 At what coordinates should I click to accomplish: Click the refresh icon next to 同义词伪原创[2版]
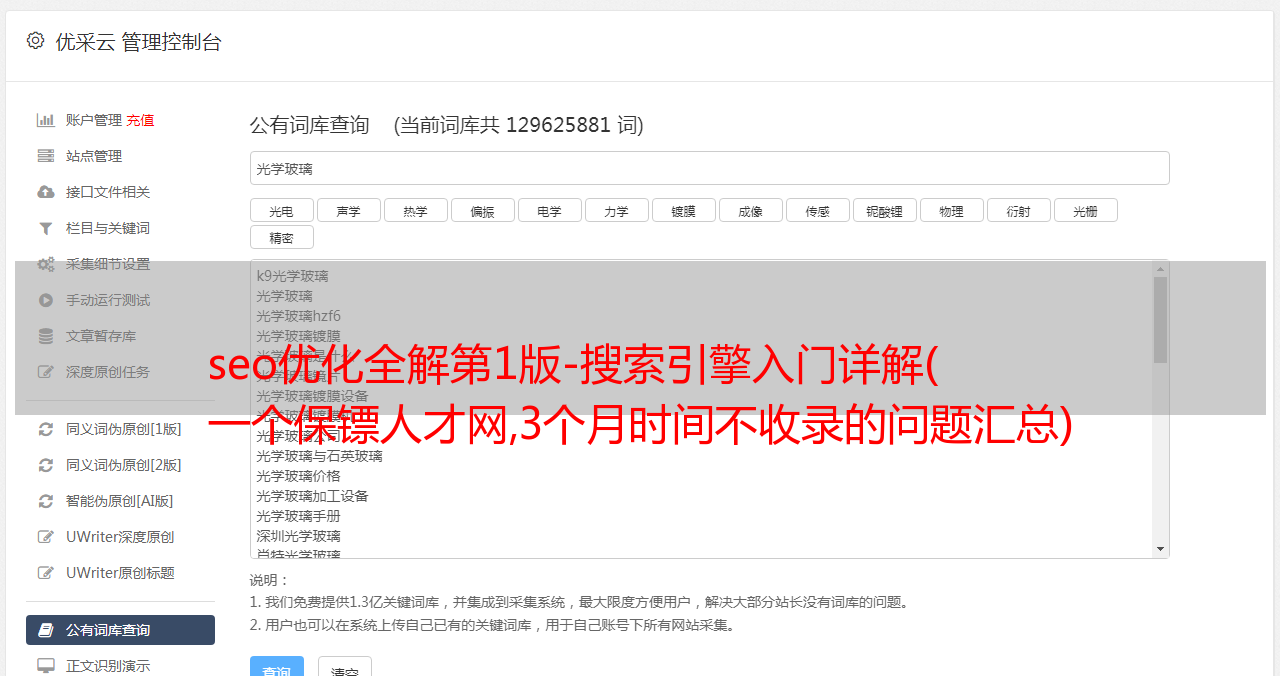[46, 465]
